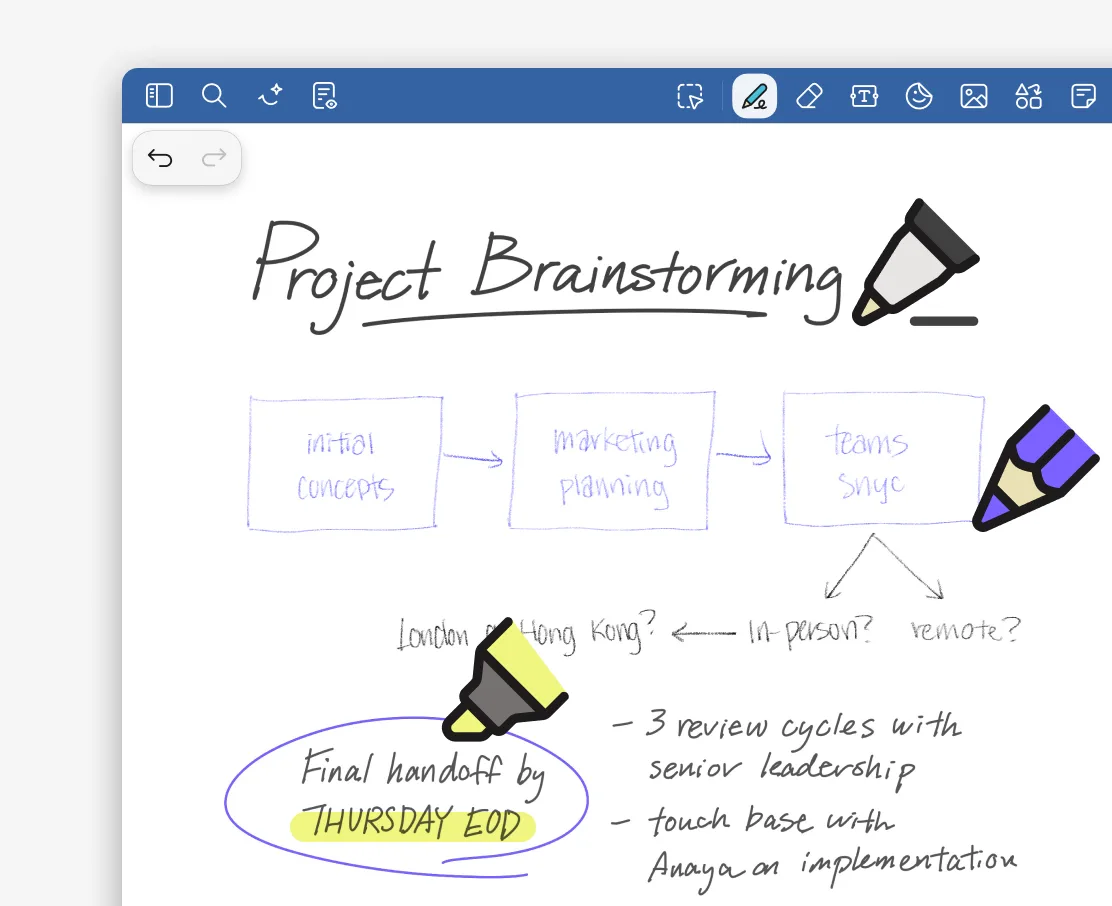The width and height of the screenshot is (1112, 906).
Task: Click the highlighted 'THURSDAY EOD' text
Action: tap(414, 823)
